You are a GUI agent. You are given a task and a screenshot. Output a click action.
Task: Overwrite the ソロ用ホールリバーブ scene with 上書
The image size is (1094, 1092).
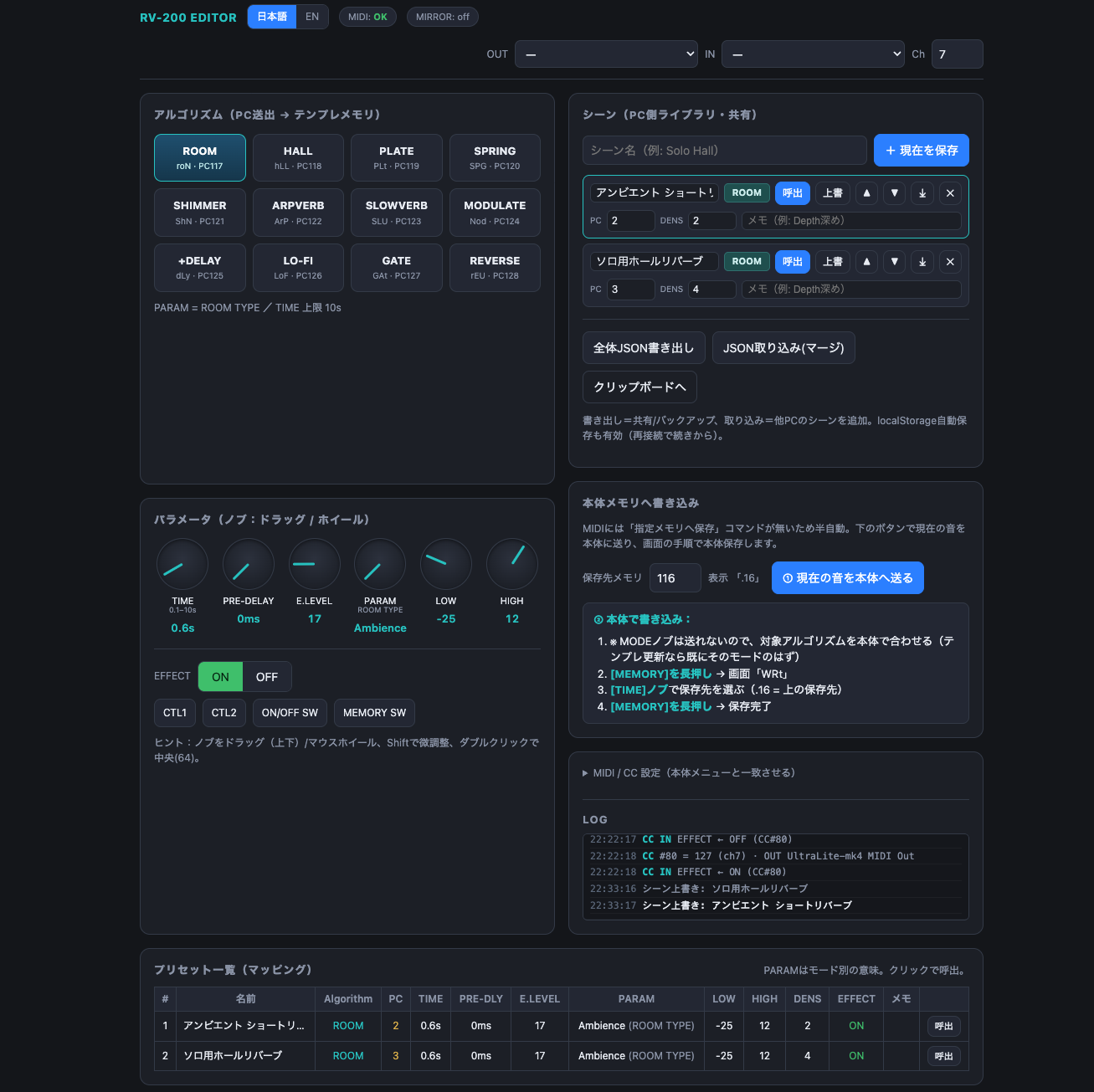click(x=833, y=262)
